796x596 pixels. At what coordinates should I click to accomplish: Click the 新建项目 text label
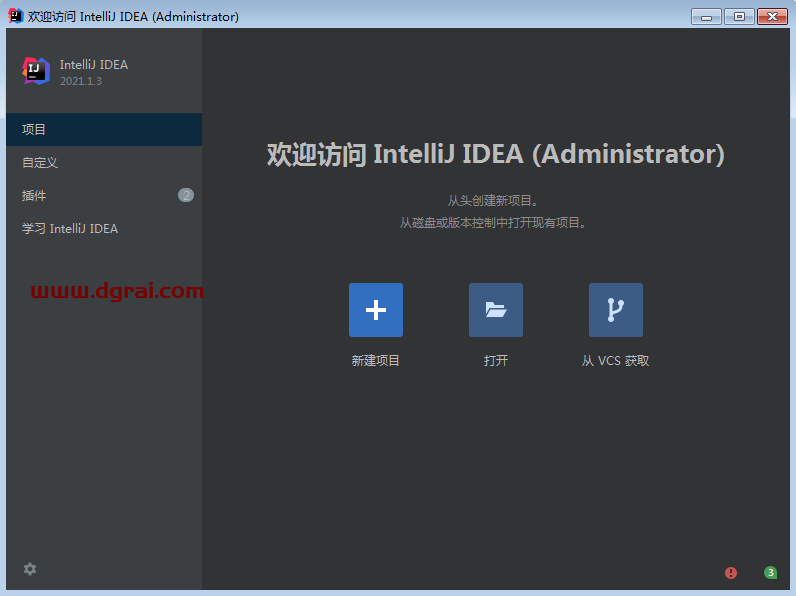tap(376, 361)
